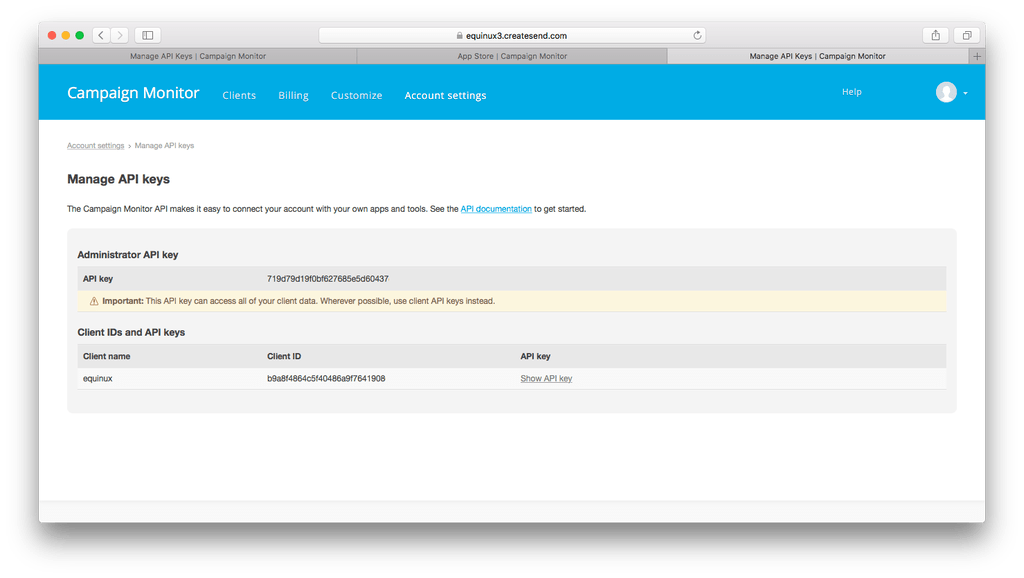Screen dimensions: 1024x578
Task: Click the API key column header in clients table
Action: (536, 357)
